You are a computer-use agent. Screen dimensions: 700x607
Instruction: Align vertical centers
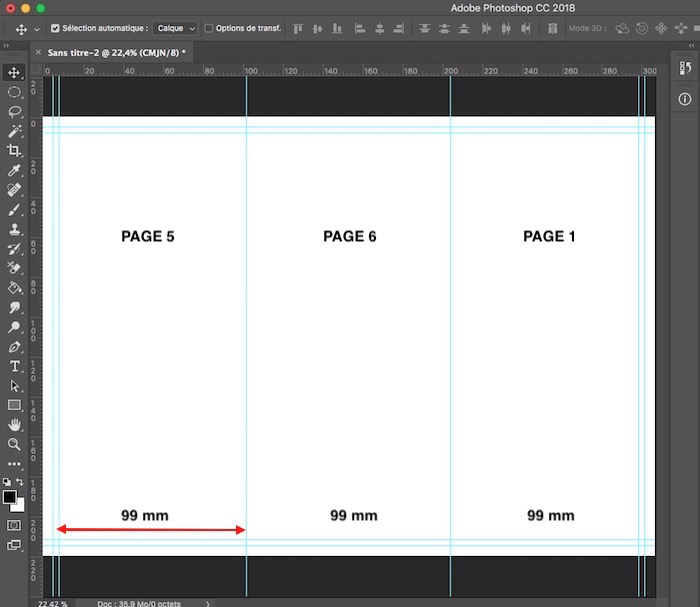pyautogui.click(x=317, y=29)
